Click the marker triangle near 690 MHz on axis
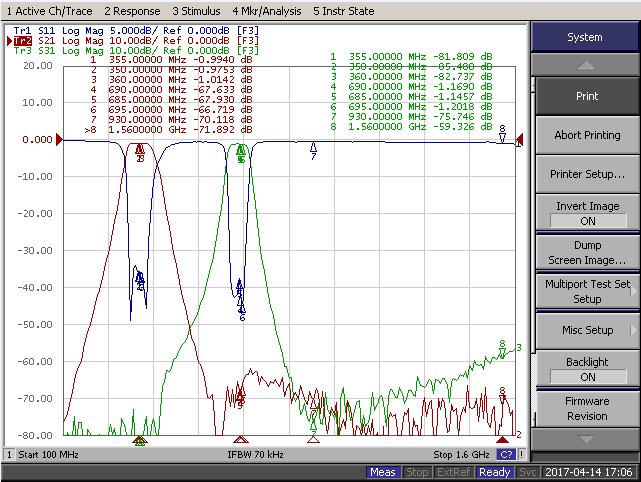Screen dimensions: 641x482 tap(241, 439)
